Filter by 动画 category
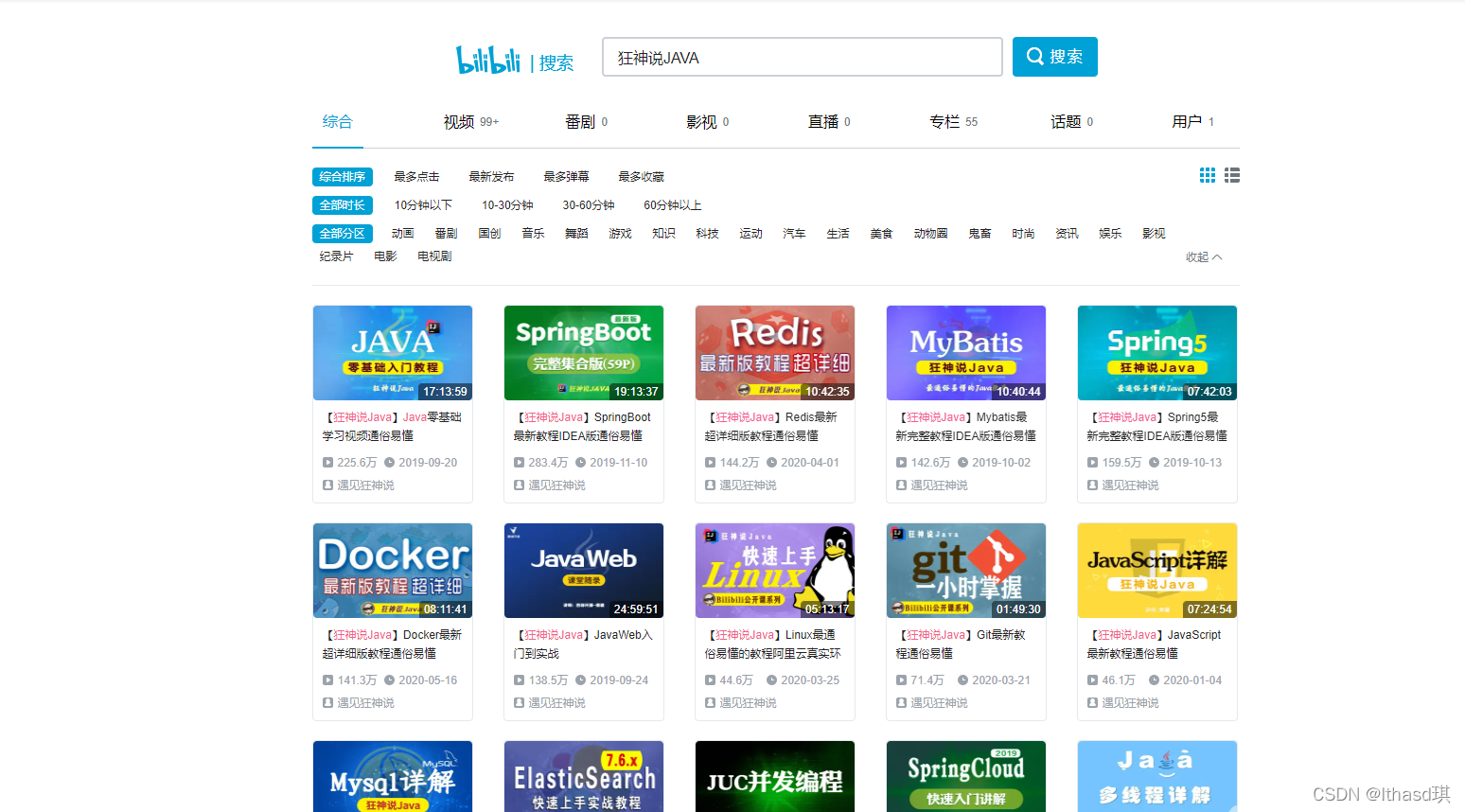The image size is (1465, 812). [x=402, y=234]
